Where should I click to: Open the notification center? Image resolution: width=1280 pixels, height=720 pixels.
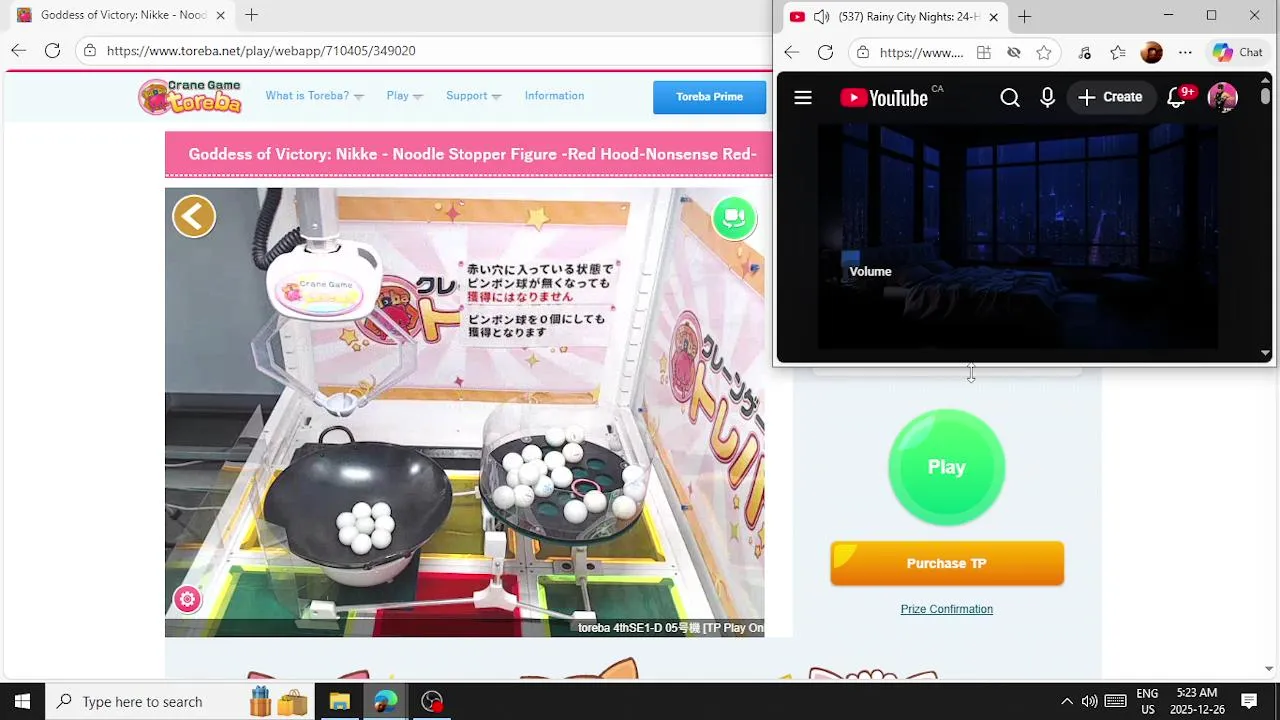(1249, 701)
